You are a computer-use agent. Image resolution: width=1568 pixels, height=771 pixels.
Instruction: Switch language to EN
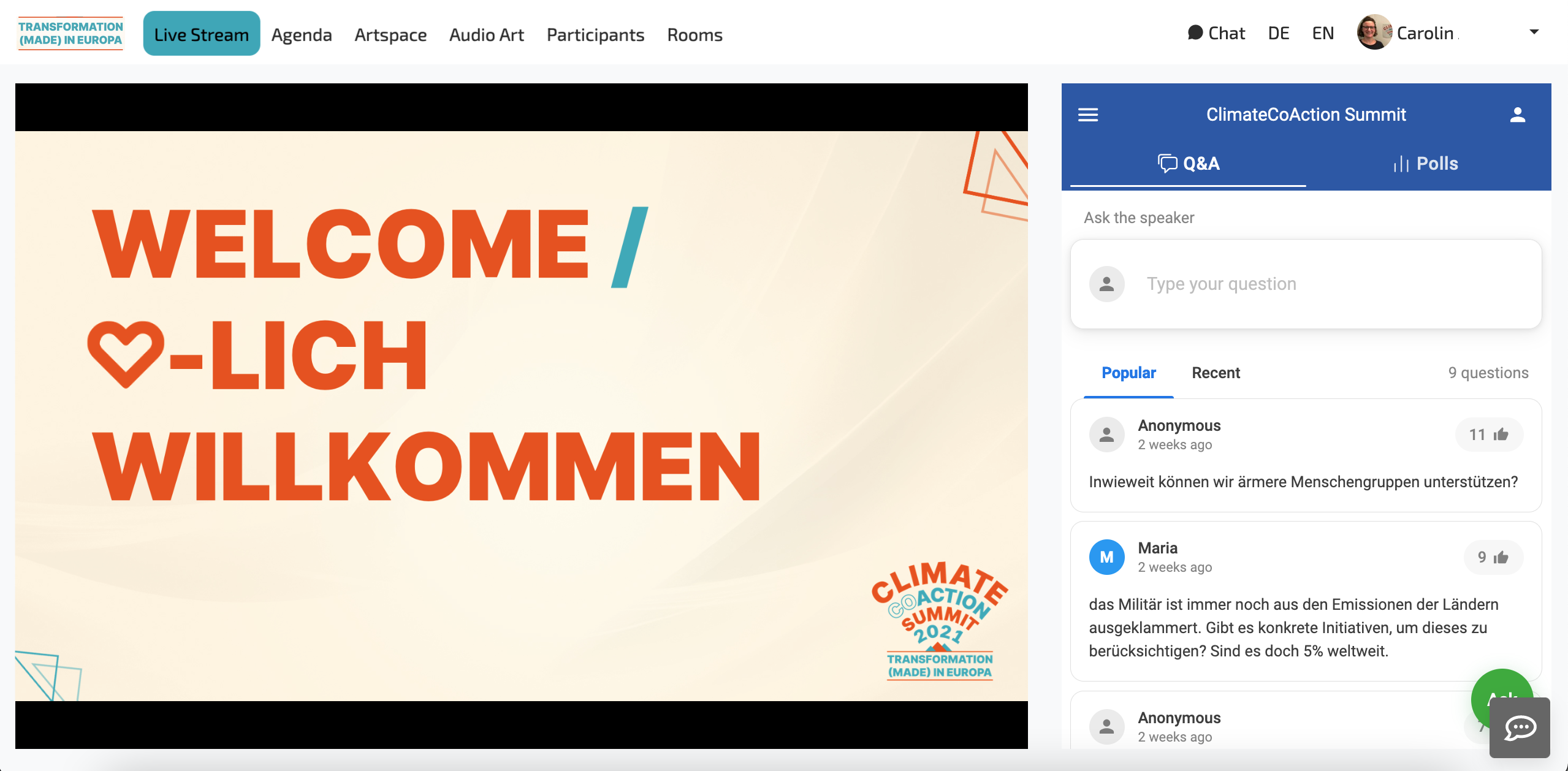[x=1323, y=33]
